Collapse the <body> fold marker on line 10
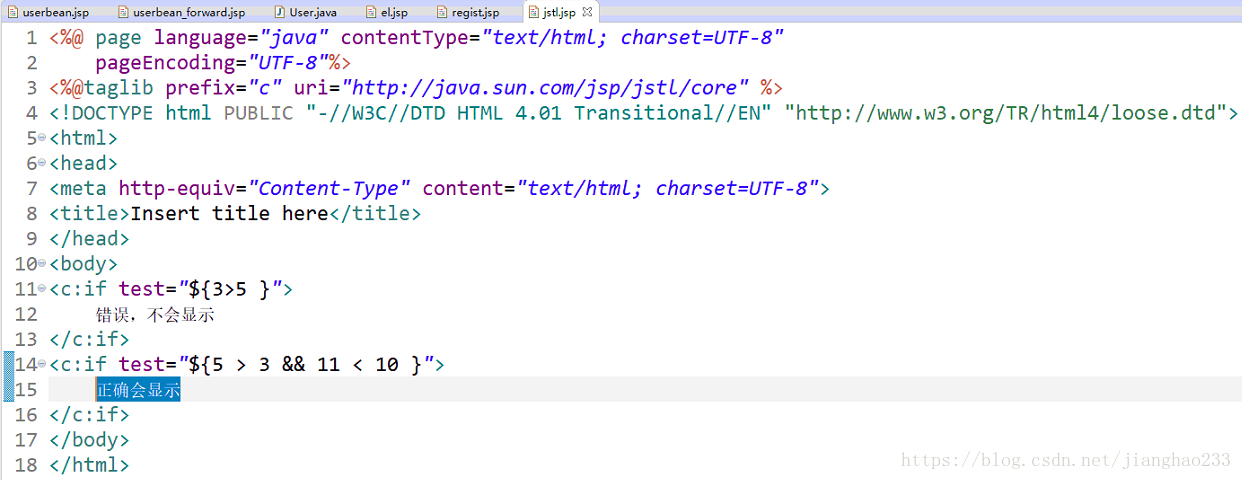1242x480 pixels. click(42, 265)
